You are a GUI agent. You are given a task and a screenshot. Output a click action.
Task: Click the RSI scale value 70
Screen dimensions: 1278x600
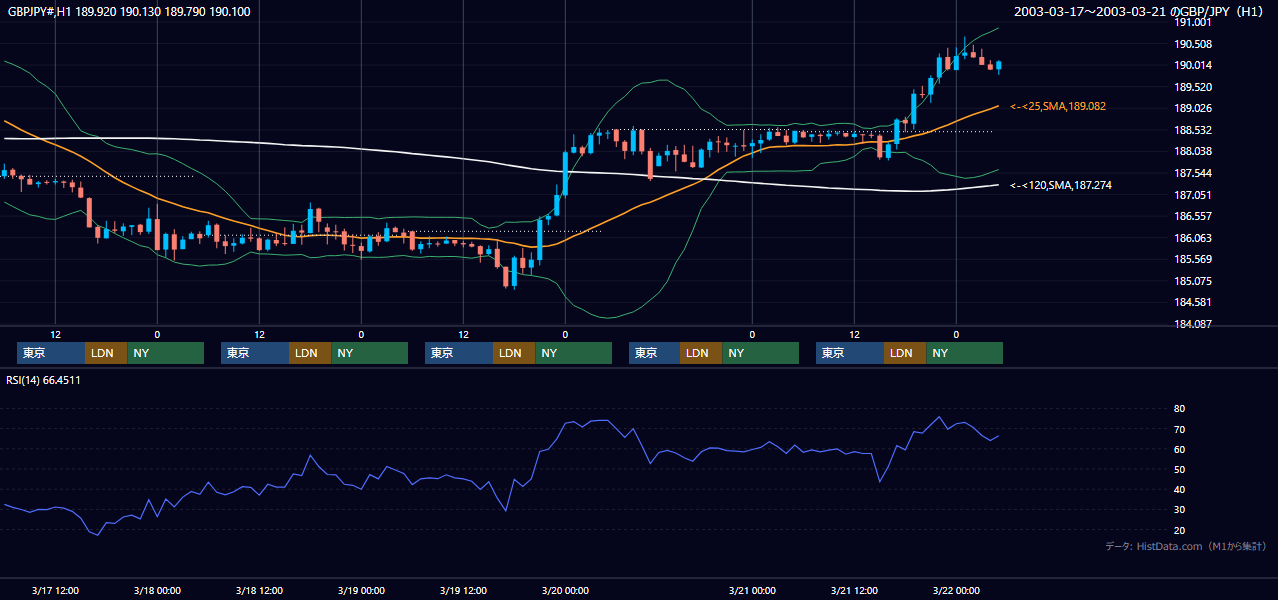pos(1180,429)
